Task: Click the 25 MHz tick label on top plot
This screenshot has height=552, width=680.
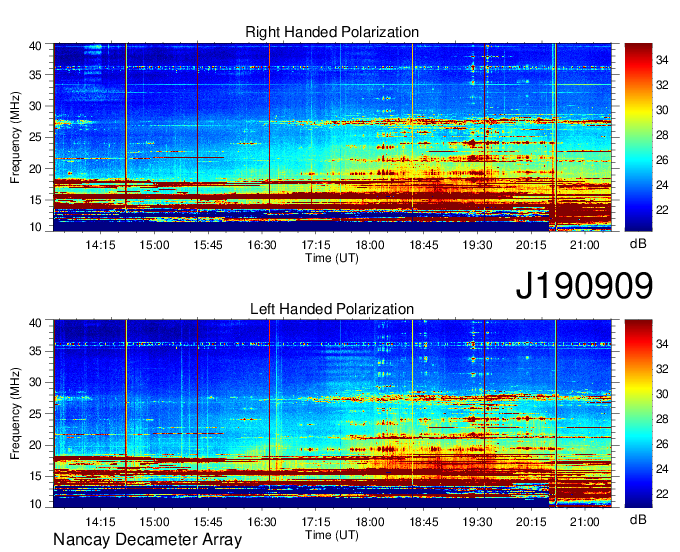Action: 35,137
